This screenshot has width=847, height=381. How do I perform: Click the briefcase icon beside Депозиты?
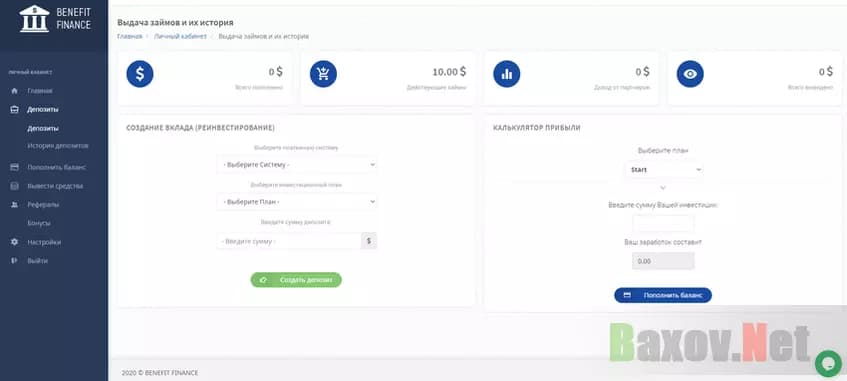click(x=15, y=109)
